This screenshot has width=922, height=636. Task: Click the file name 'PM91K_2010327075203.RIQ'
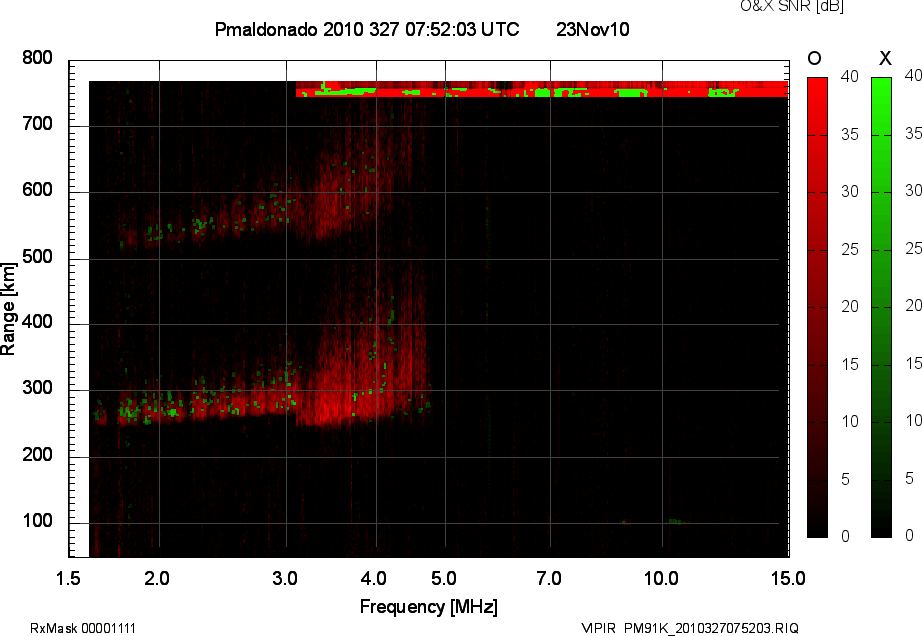pos(711,628)
